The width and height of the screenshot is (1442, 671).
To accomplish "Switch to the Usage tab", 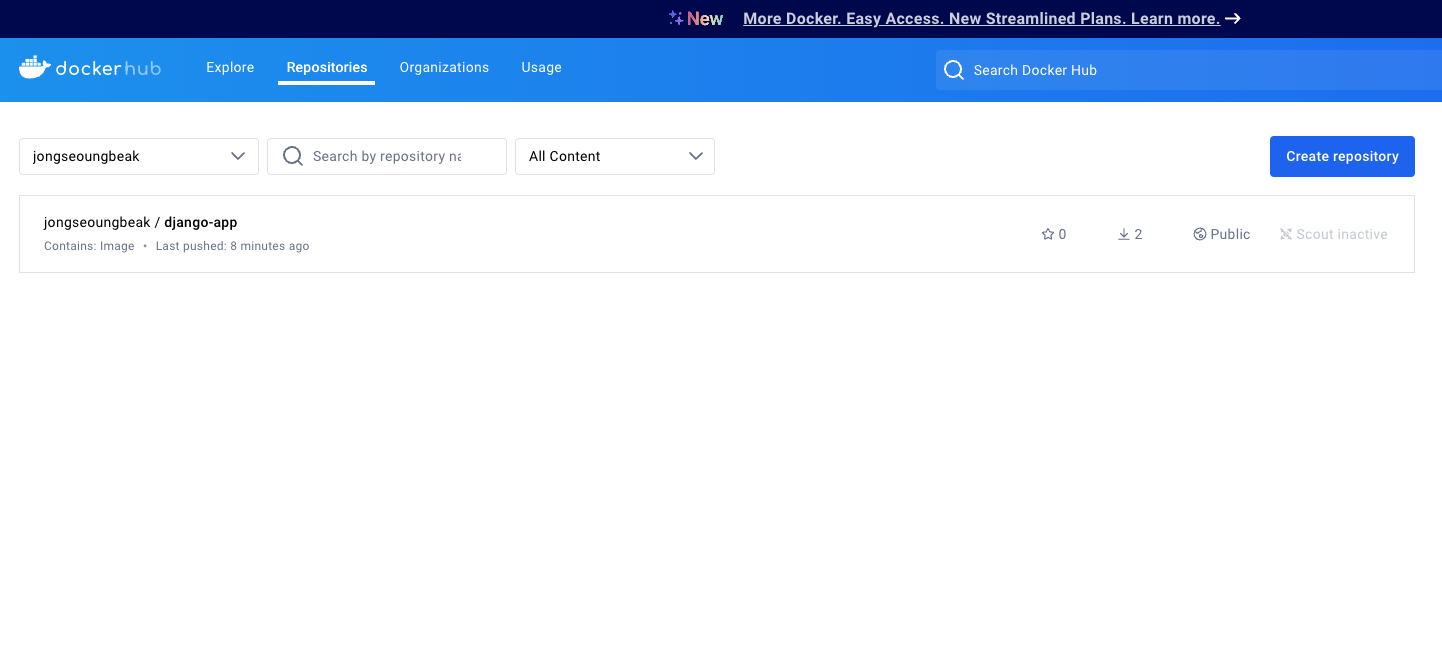I will click(x=541, y=67).
